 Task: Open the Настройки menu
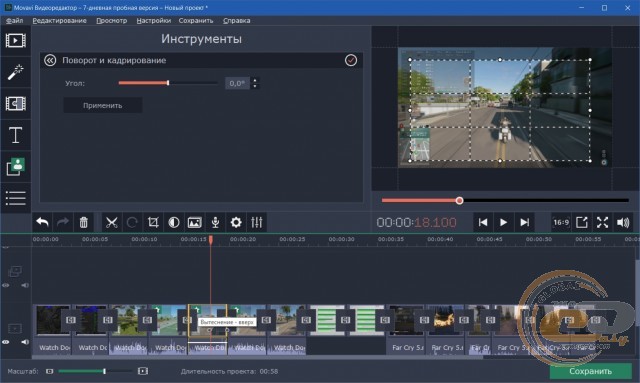point(153,20)
